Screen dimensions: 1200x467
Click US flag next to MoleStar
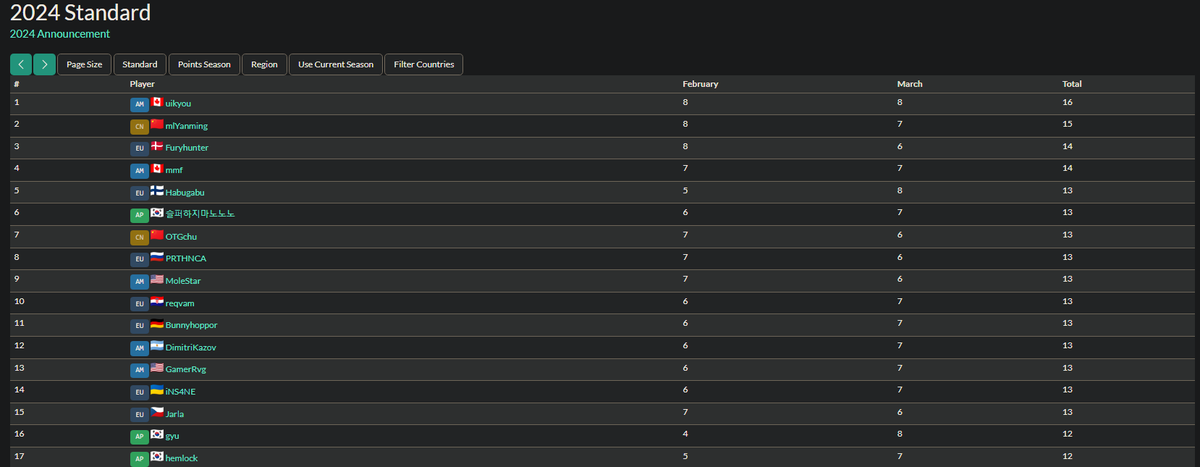pos(157,280)
